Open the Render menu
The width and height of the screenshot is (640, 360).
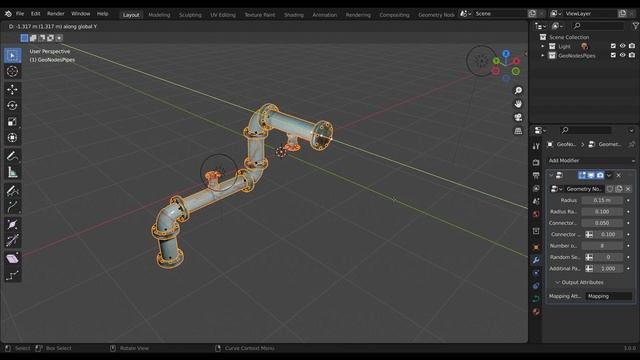[x=56, y=13]
